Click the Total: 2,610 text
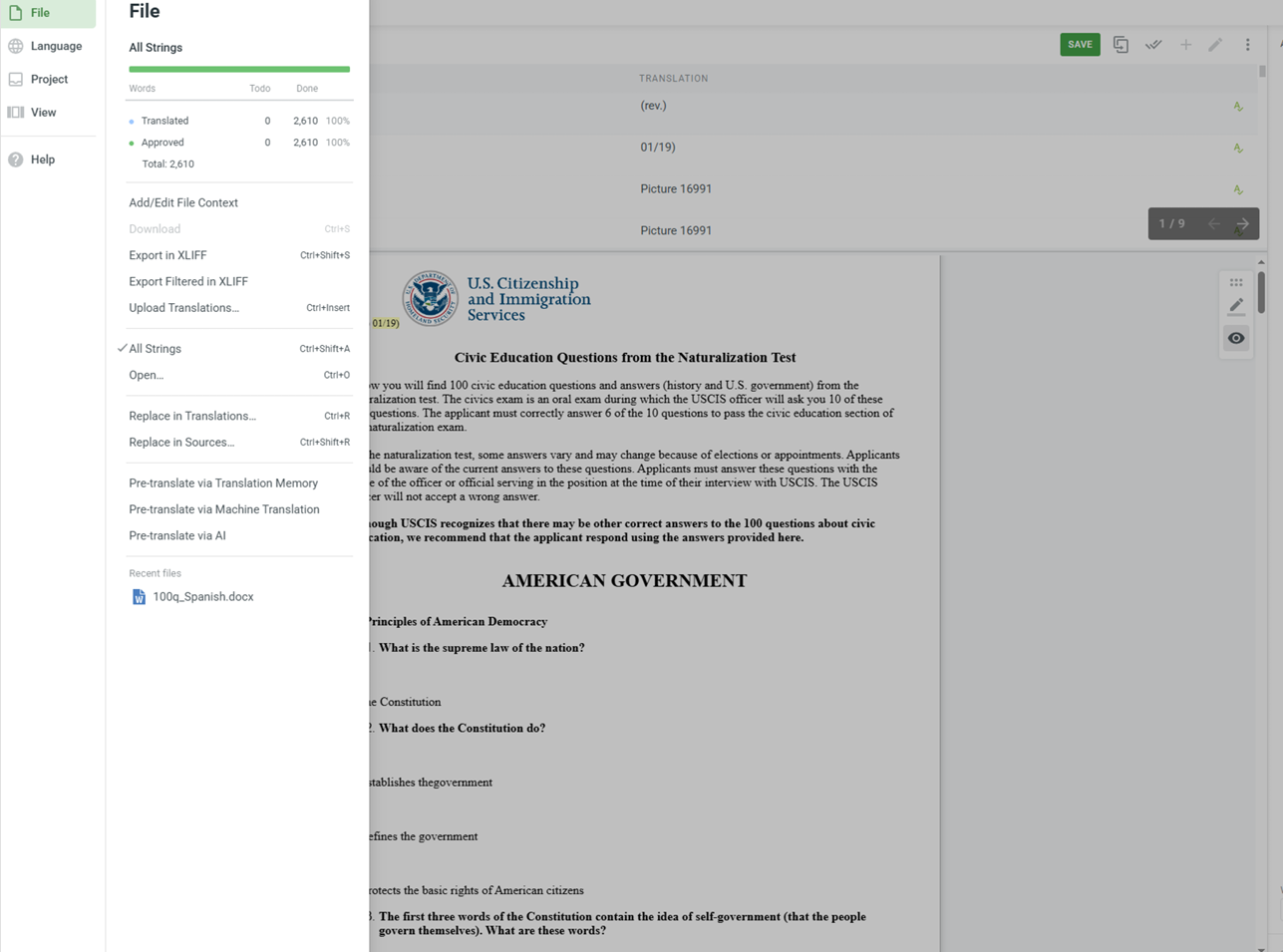 pyautogui.click(x=167, y=164)
